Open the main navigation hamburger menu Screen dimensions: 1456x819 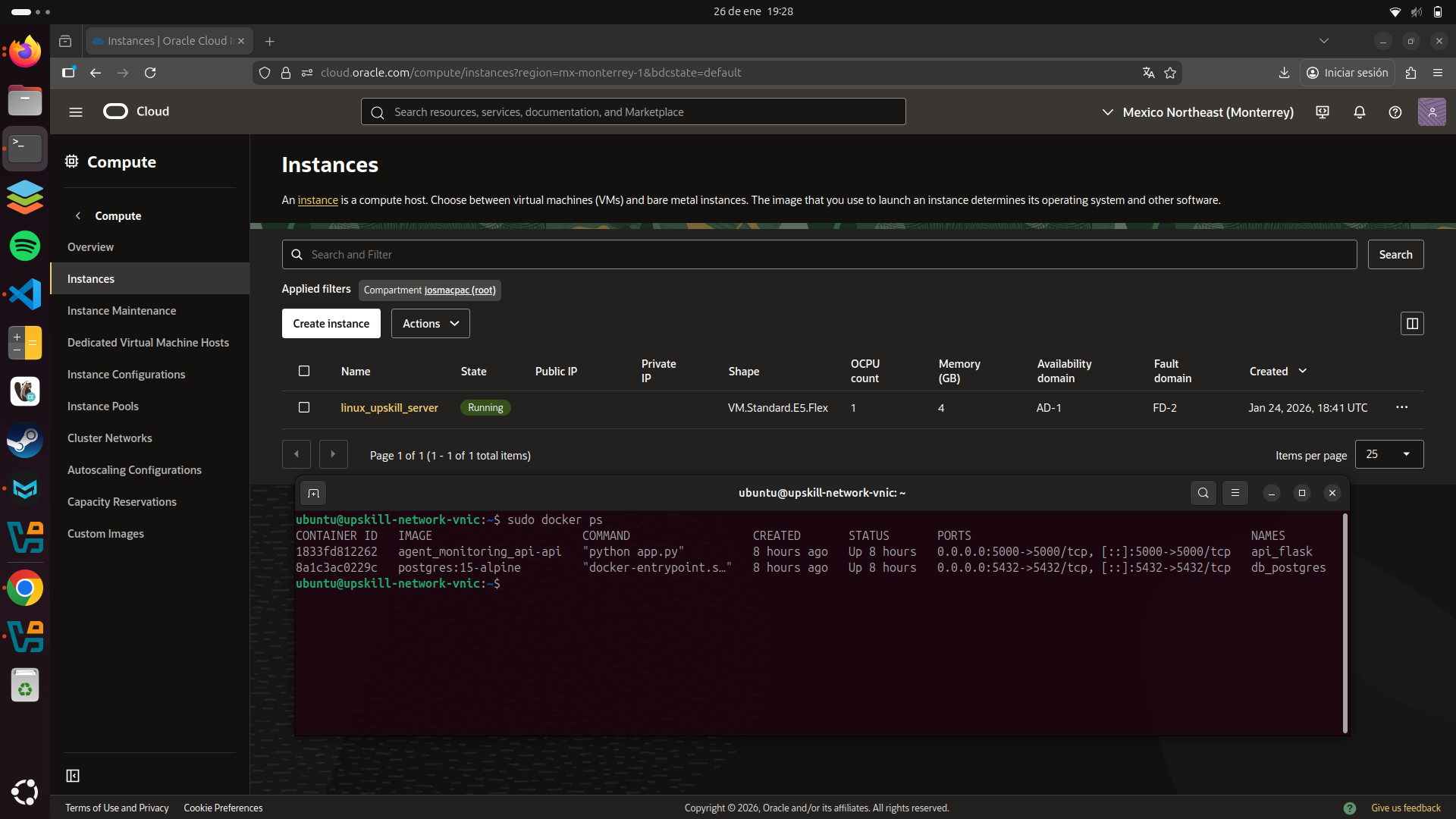click(x=75, y=111)
